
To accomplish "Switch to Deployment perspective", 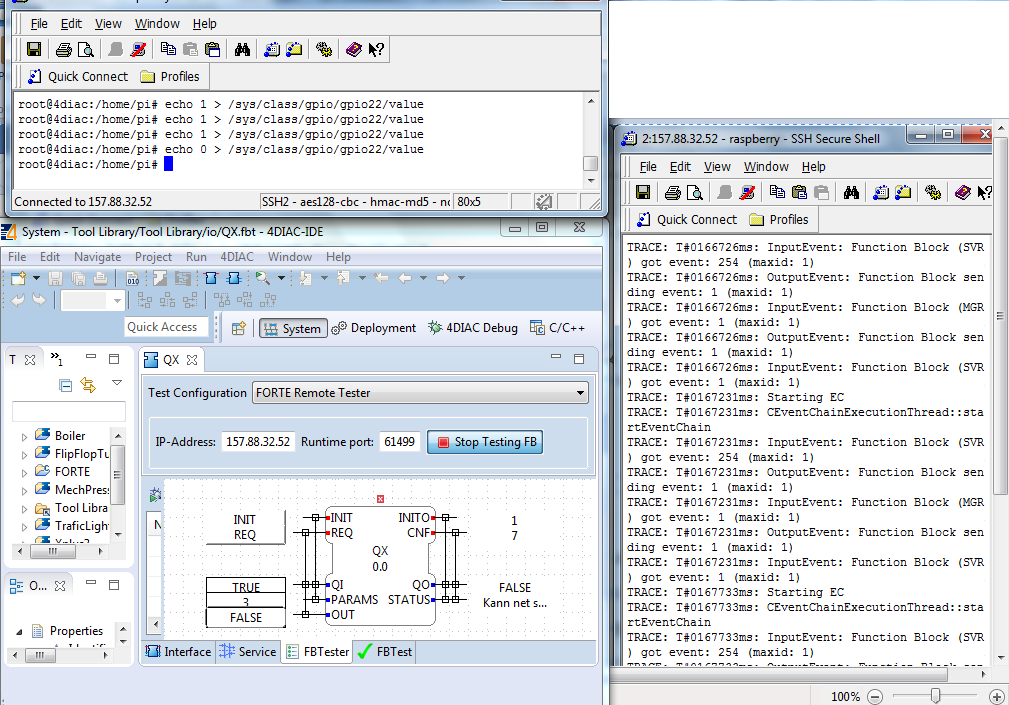I will (374, 328).
